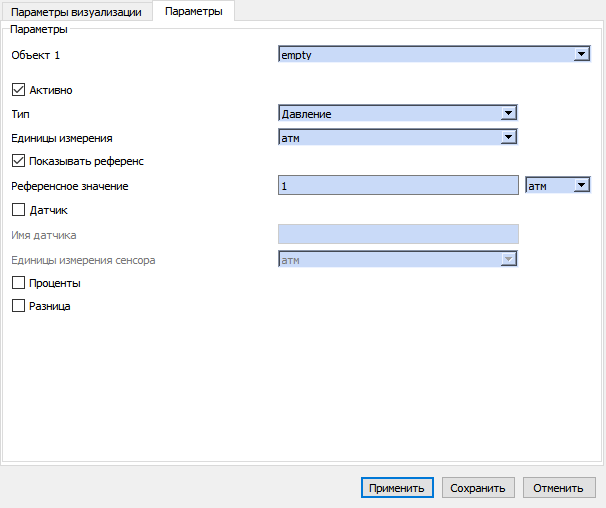
Task: Click the Имя датчика text label
Action: pos(44,235)
